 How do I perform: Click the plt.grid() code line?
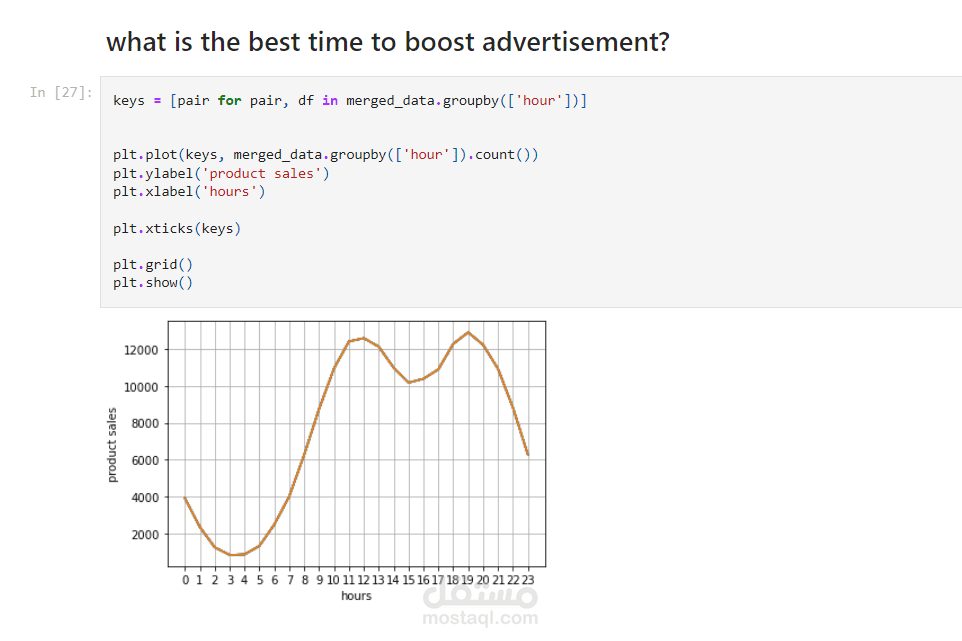[152, 264]
